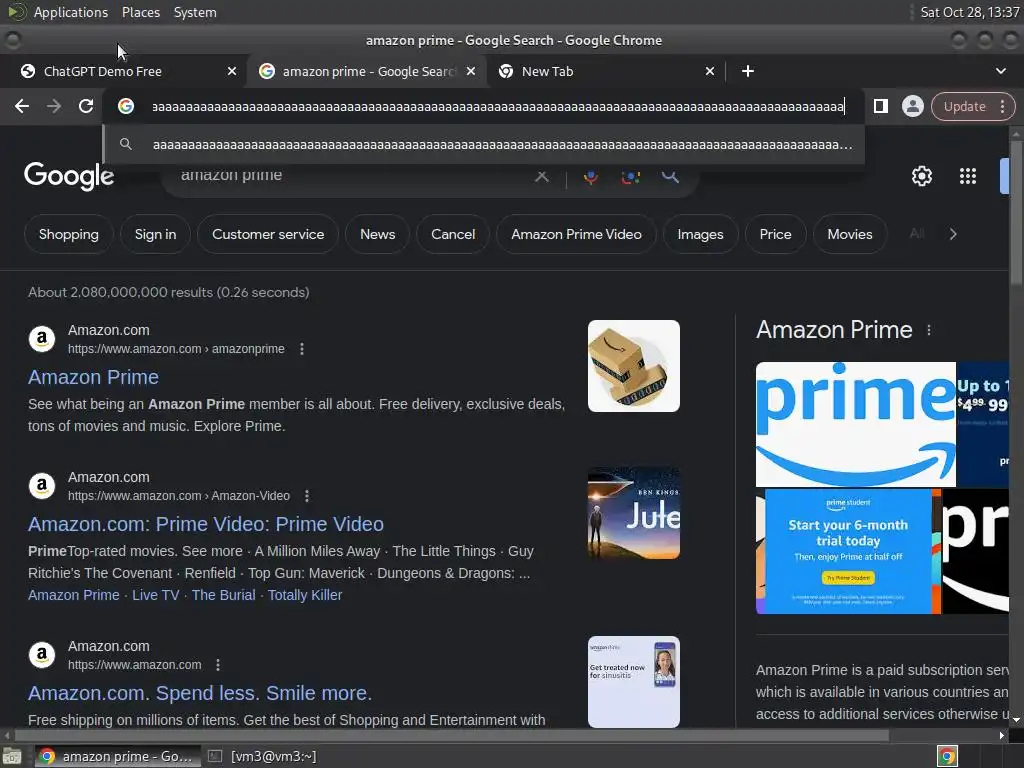Submit search with the magnifier icon
Image resolution: width=1024 pixels, height=768 pixels.
[x=670, y=176]
